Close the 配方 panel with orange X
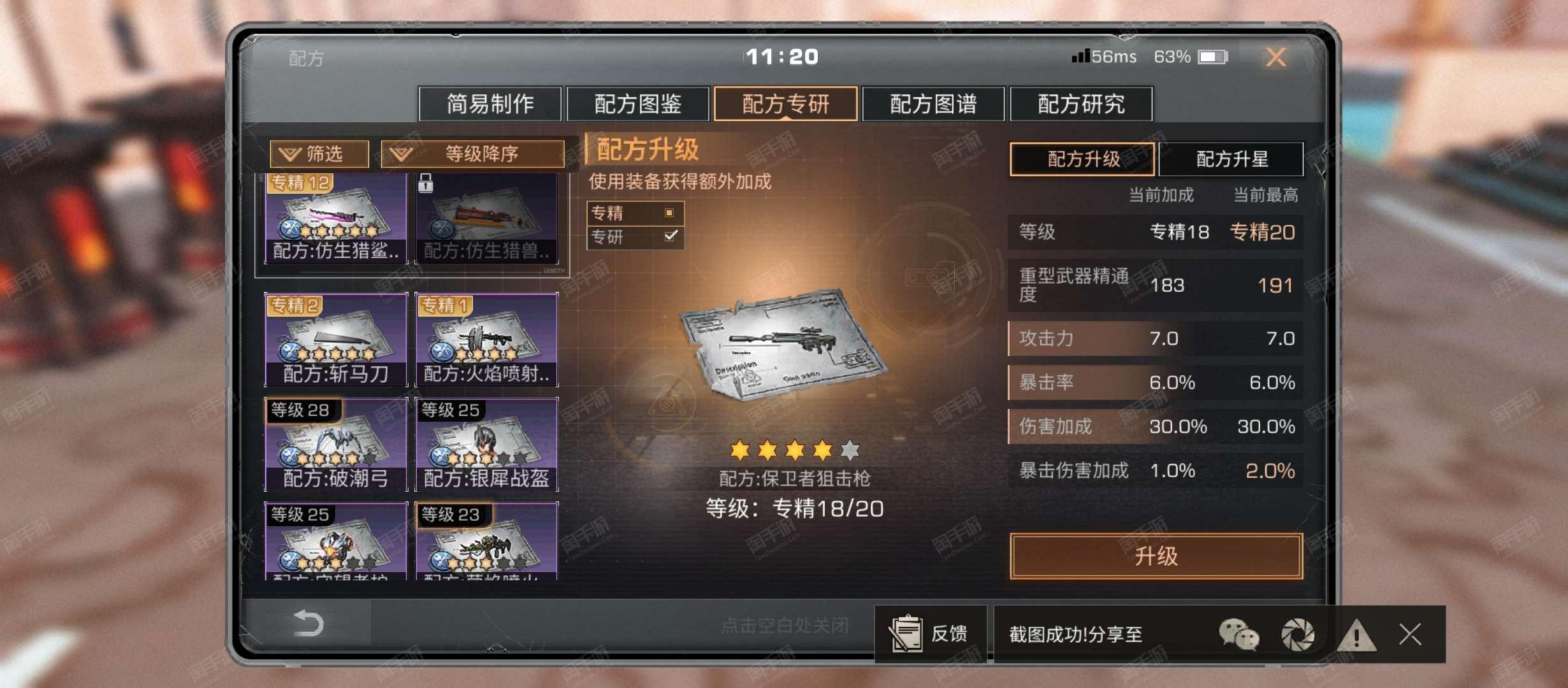 (x=1276, y=57)
